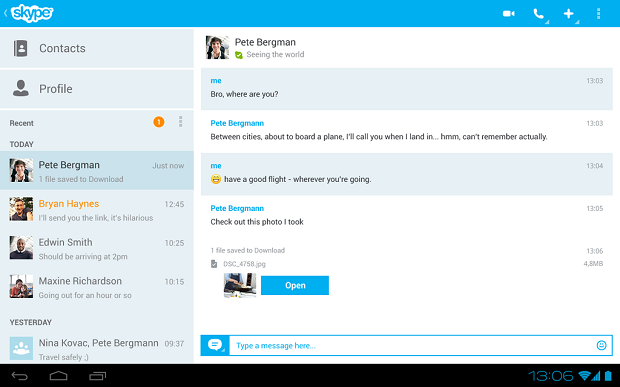Tap the group chat avatar icon

[21, 348]
